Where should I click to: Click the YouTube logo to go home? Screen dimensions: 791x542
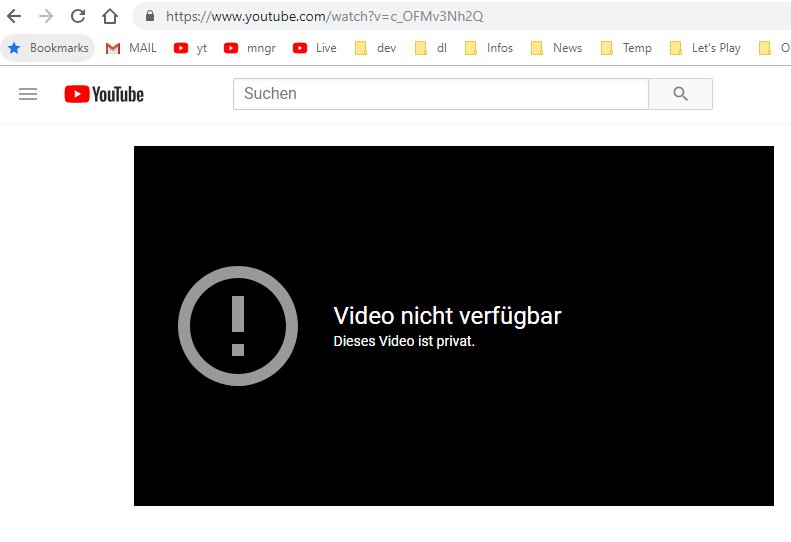[104, 94]
